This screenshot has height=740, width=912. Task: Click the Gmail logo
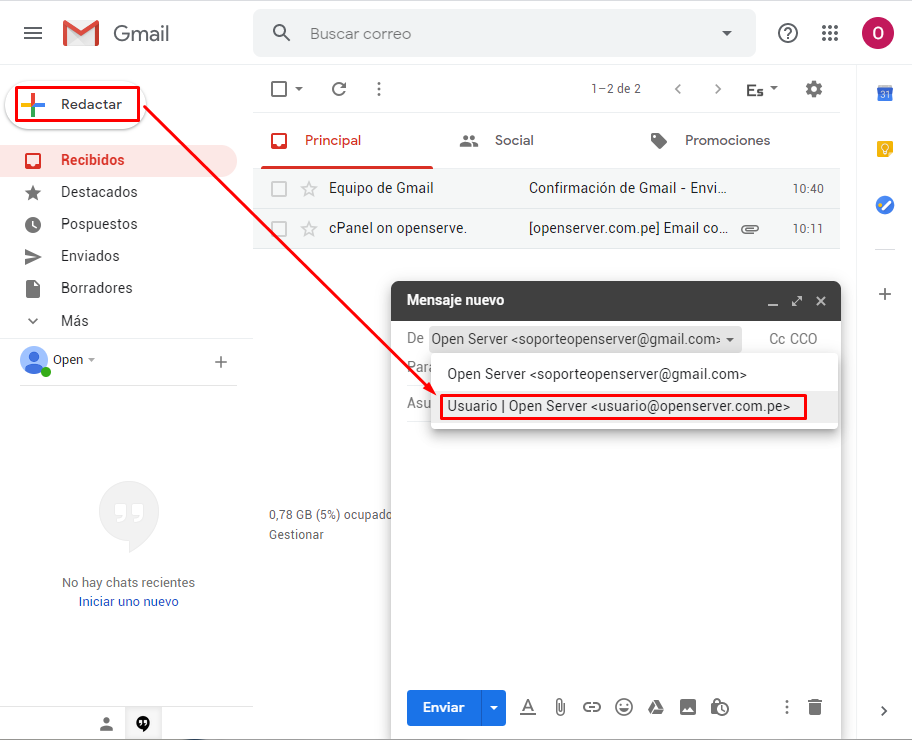(x=116, y=33)
